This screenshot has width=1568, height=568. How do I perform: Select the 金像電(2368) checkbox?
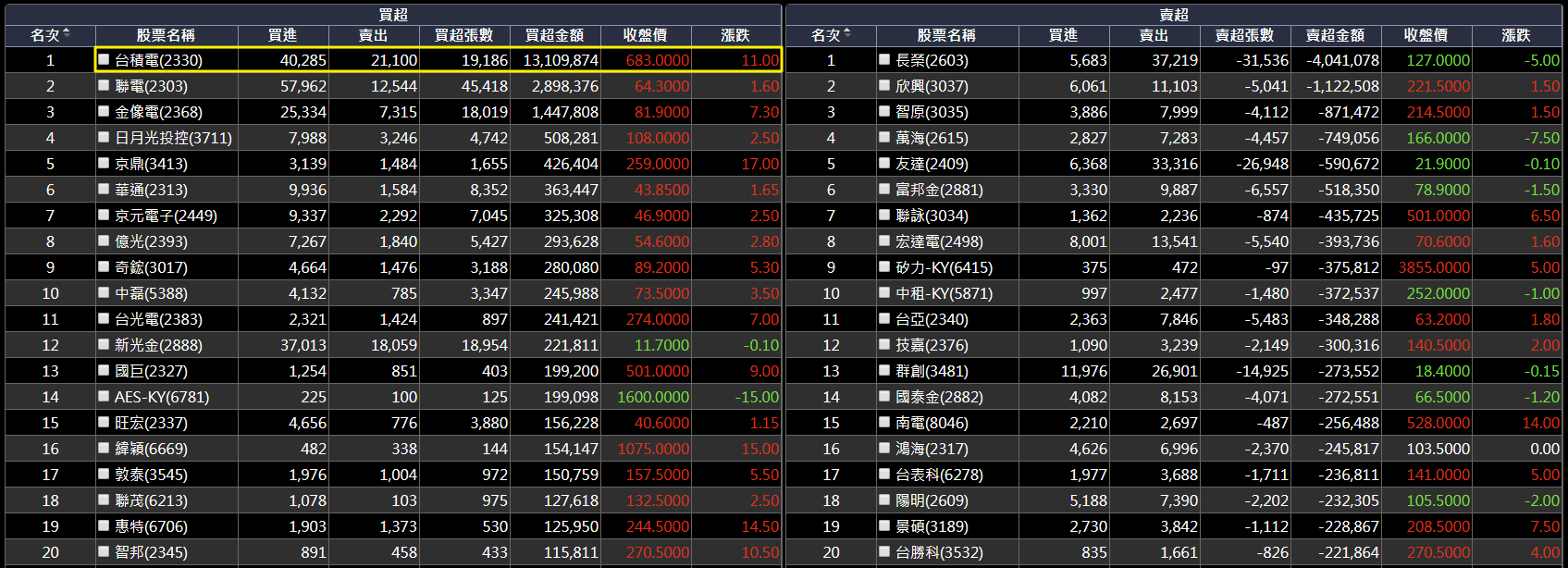104,111
